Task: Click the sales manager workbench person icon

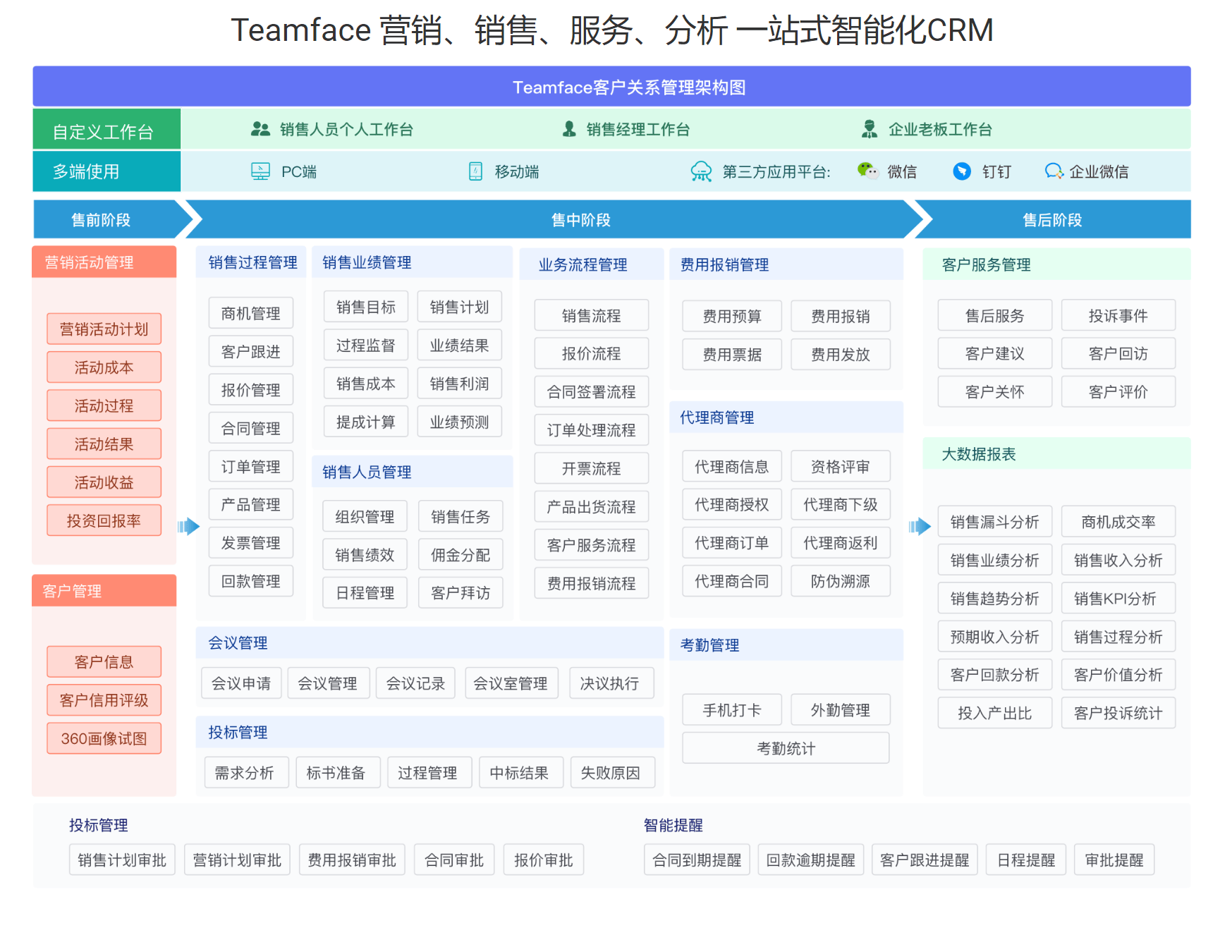Action: point(569,129)
